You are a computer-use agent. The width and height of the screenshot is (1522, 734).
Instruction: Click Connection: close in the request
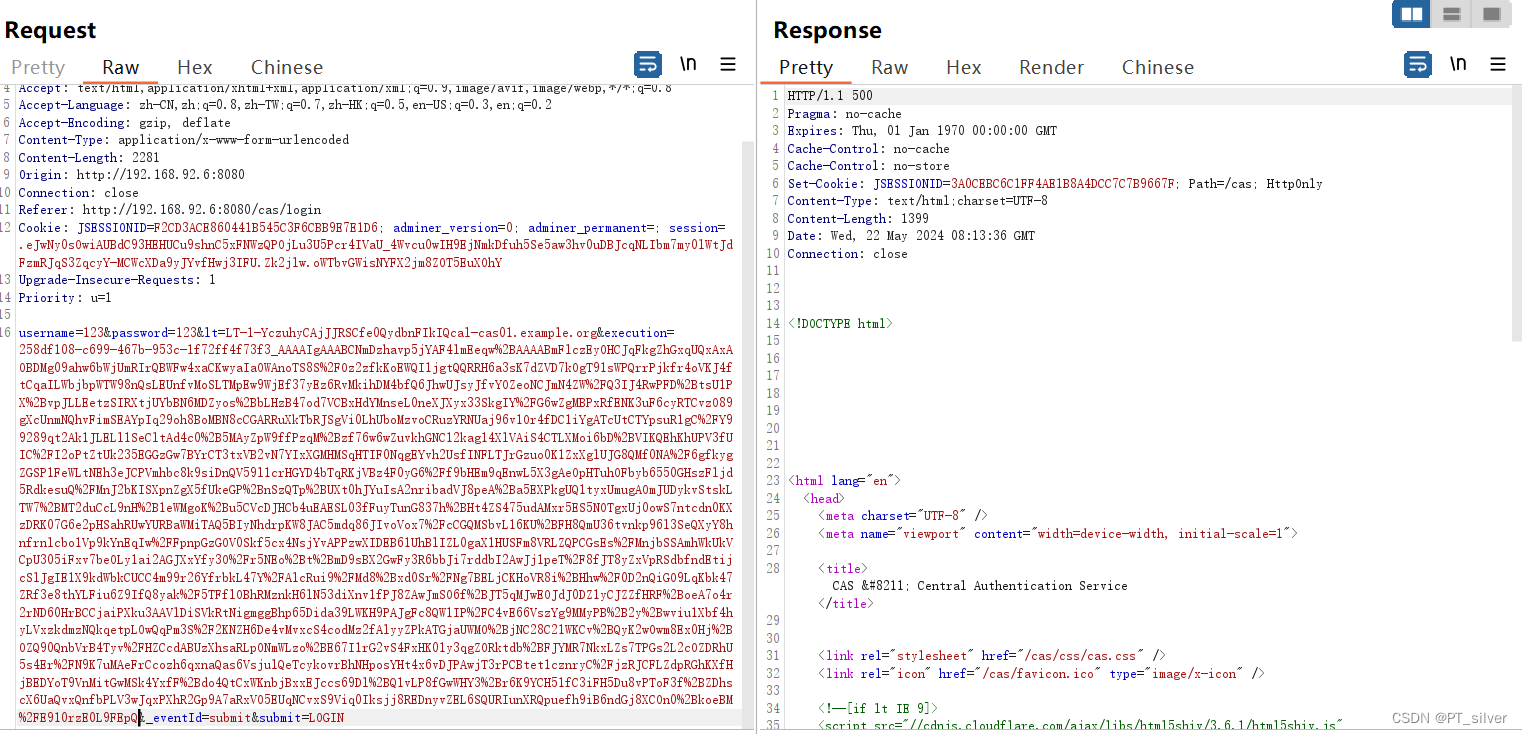(x=78, y=192)
